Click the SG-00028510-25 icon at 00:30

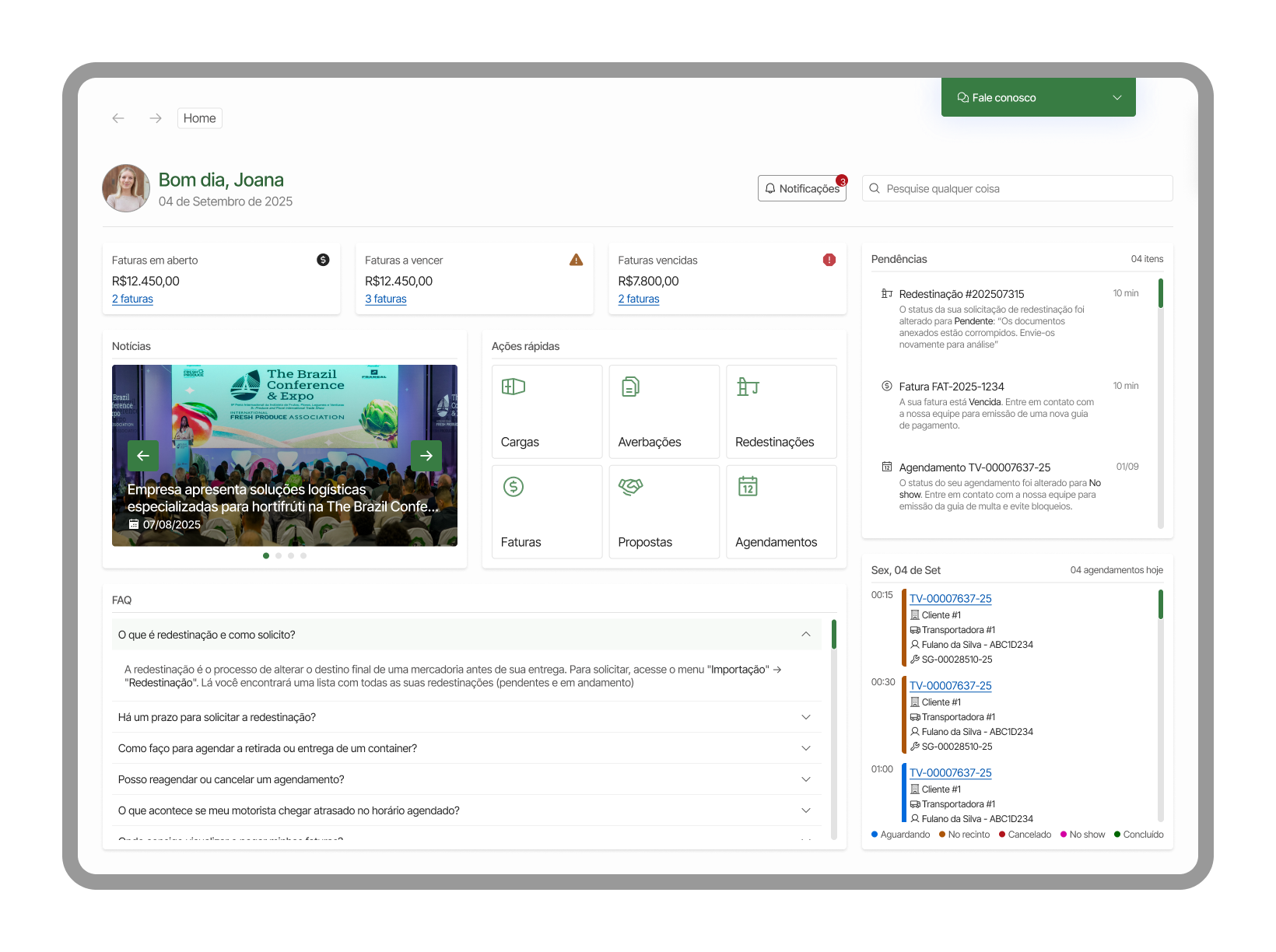point(915,747)
